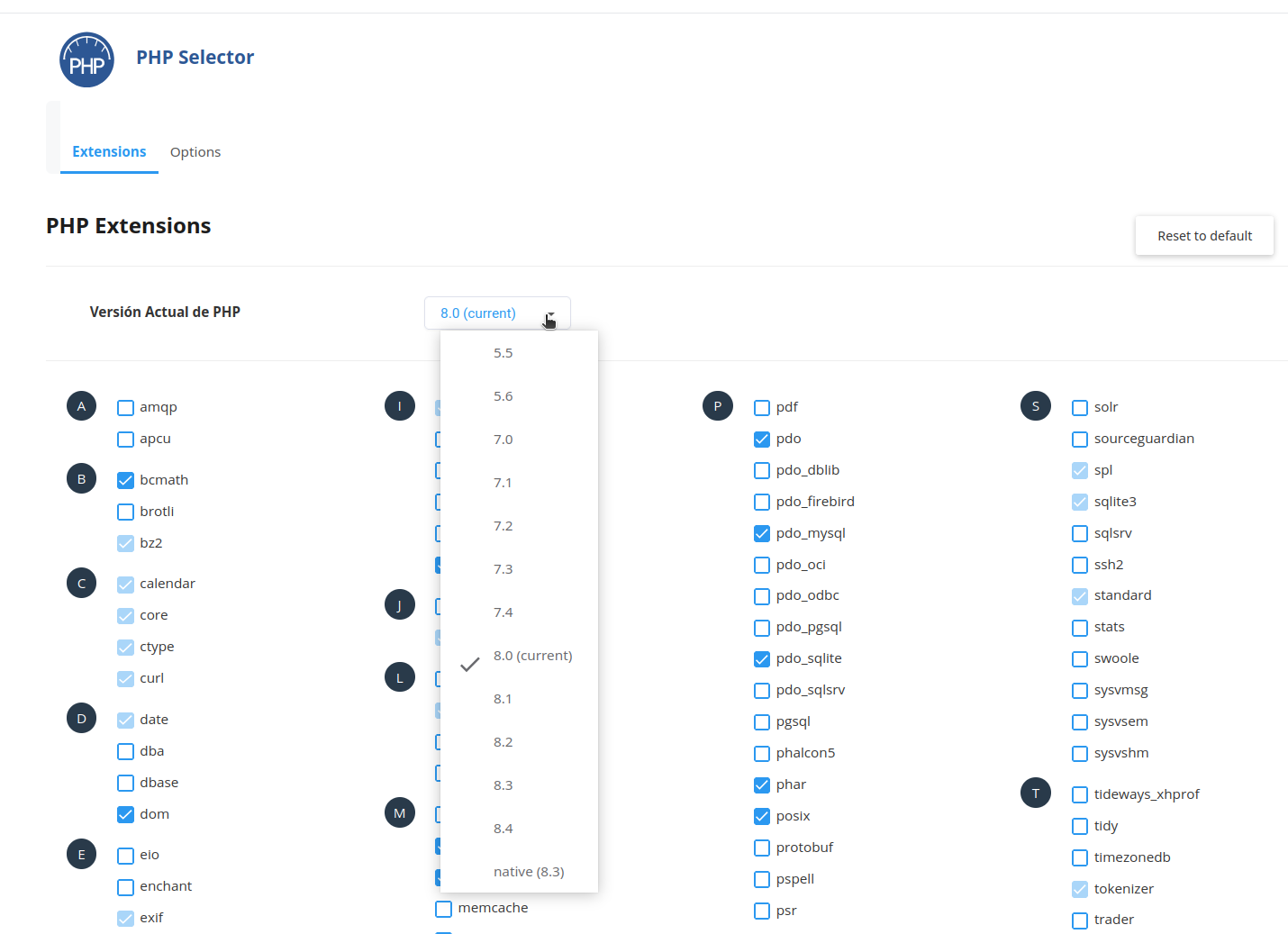
Task: Enable the amqp extension checkbox
Action: [125, 408]
